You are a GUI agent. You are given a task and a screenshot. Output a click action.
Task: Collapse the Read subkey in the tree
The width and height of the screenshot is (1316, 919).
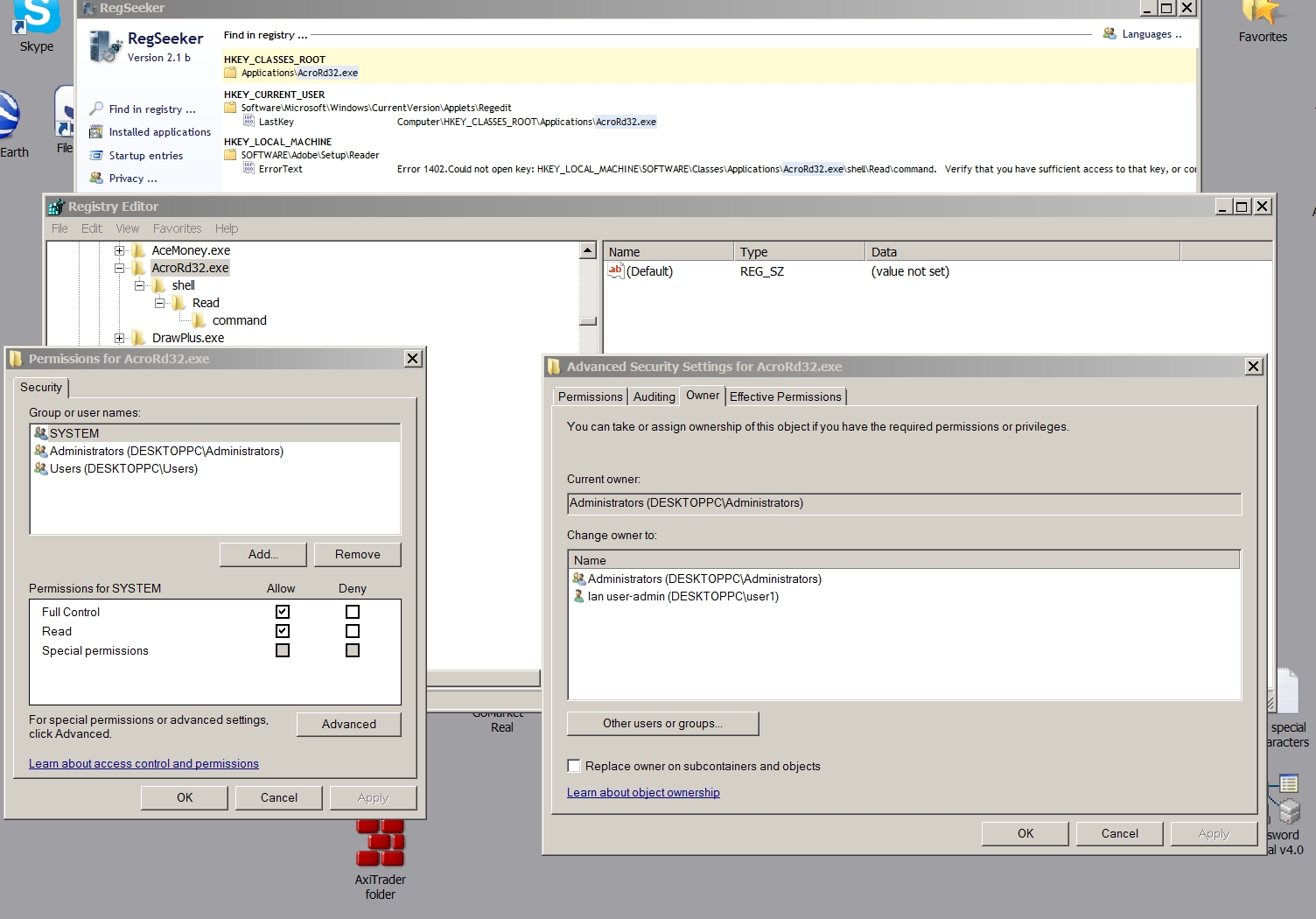pos(159,303)
